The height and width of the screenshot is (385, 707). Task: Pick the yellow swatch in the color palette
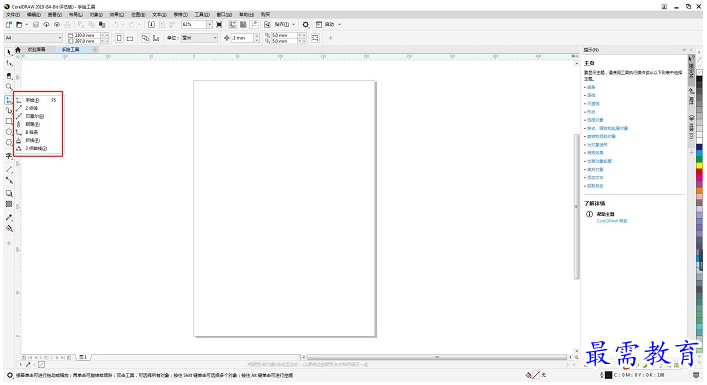699,165
